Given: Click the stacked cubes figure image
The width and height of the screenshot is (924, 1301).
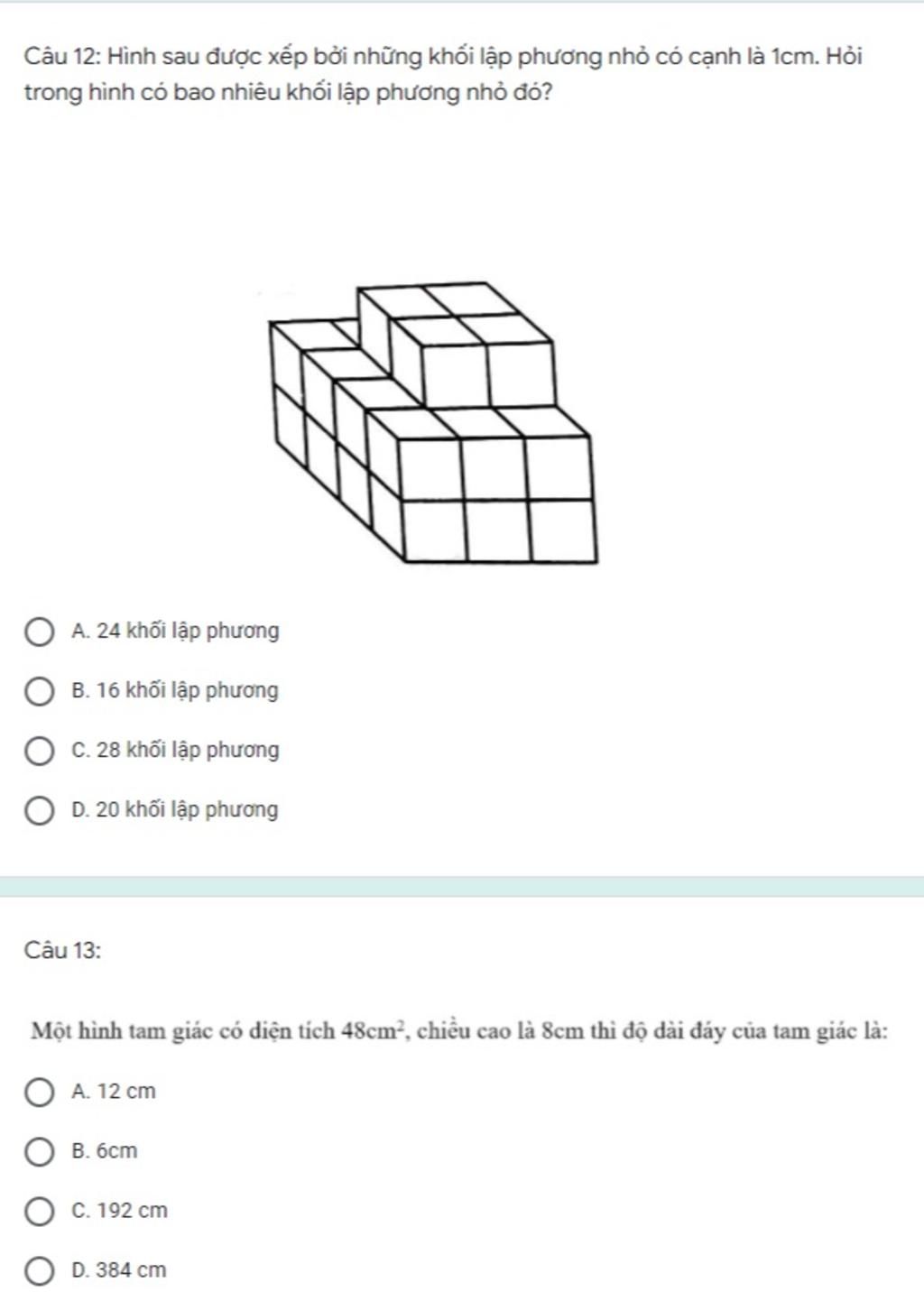Looking at the screenshot, I should [x=433, y=423].
